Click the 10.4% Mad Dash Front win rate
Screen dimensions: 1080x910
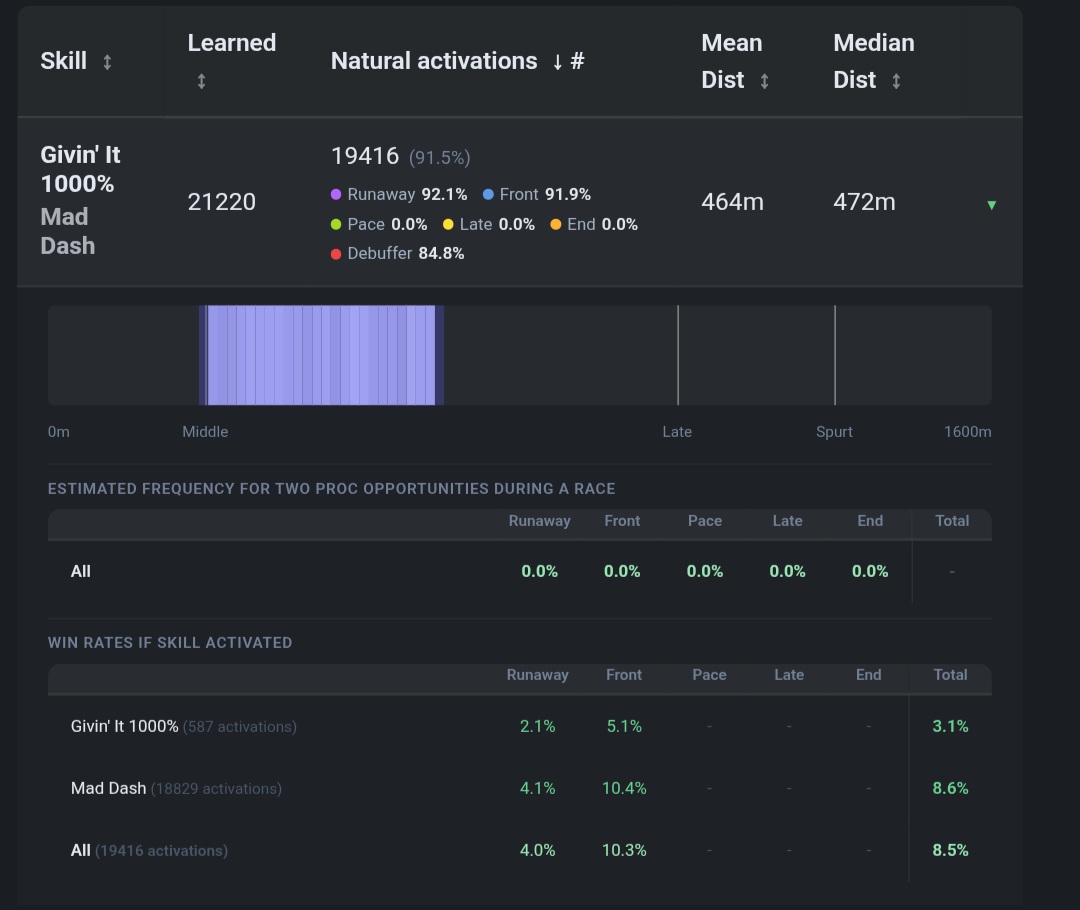click(624, 788)
